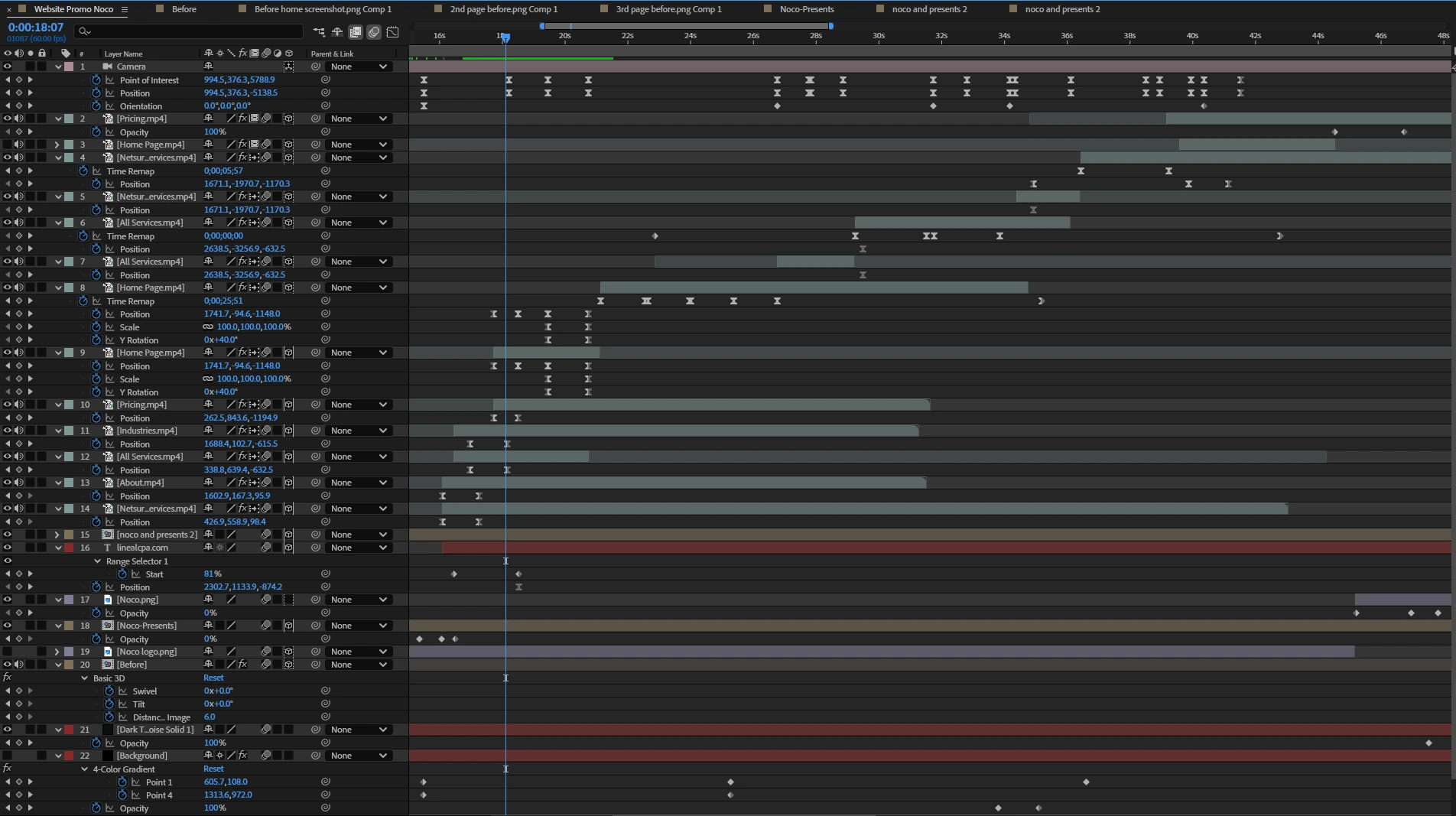The width and height of the screenshot is (1456, 816).
Task: Click the label color swatch of Pricing.mp4
Action: coord(70,119)
